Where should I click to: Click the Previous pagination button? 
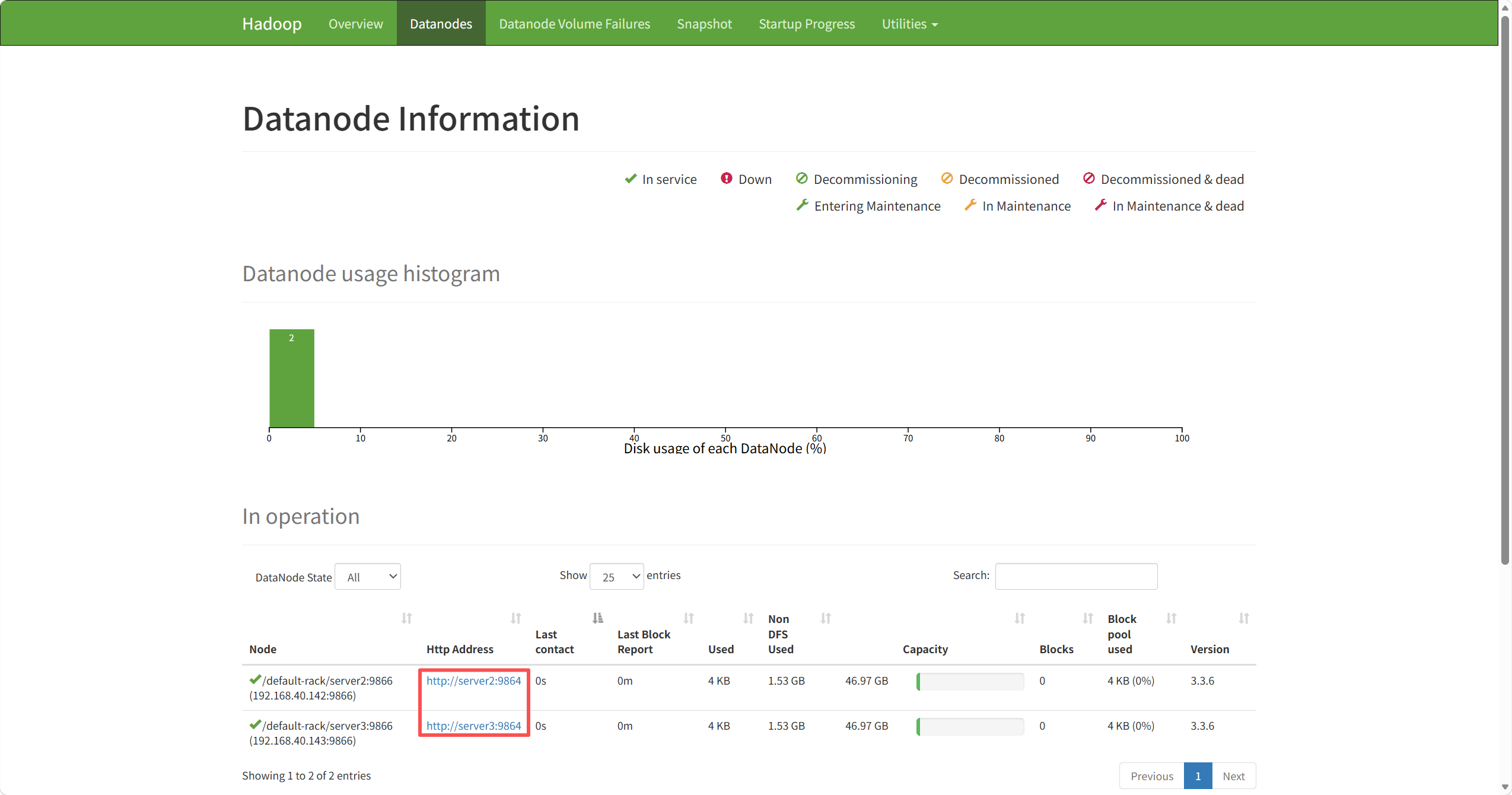pos(1152,776)
